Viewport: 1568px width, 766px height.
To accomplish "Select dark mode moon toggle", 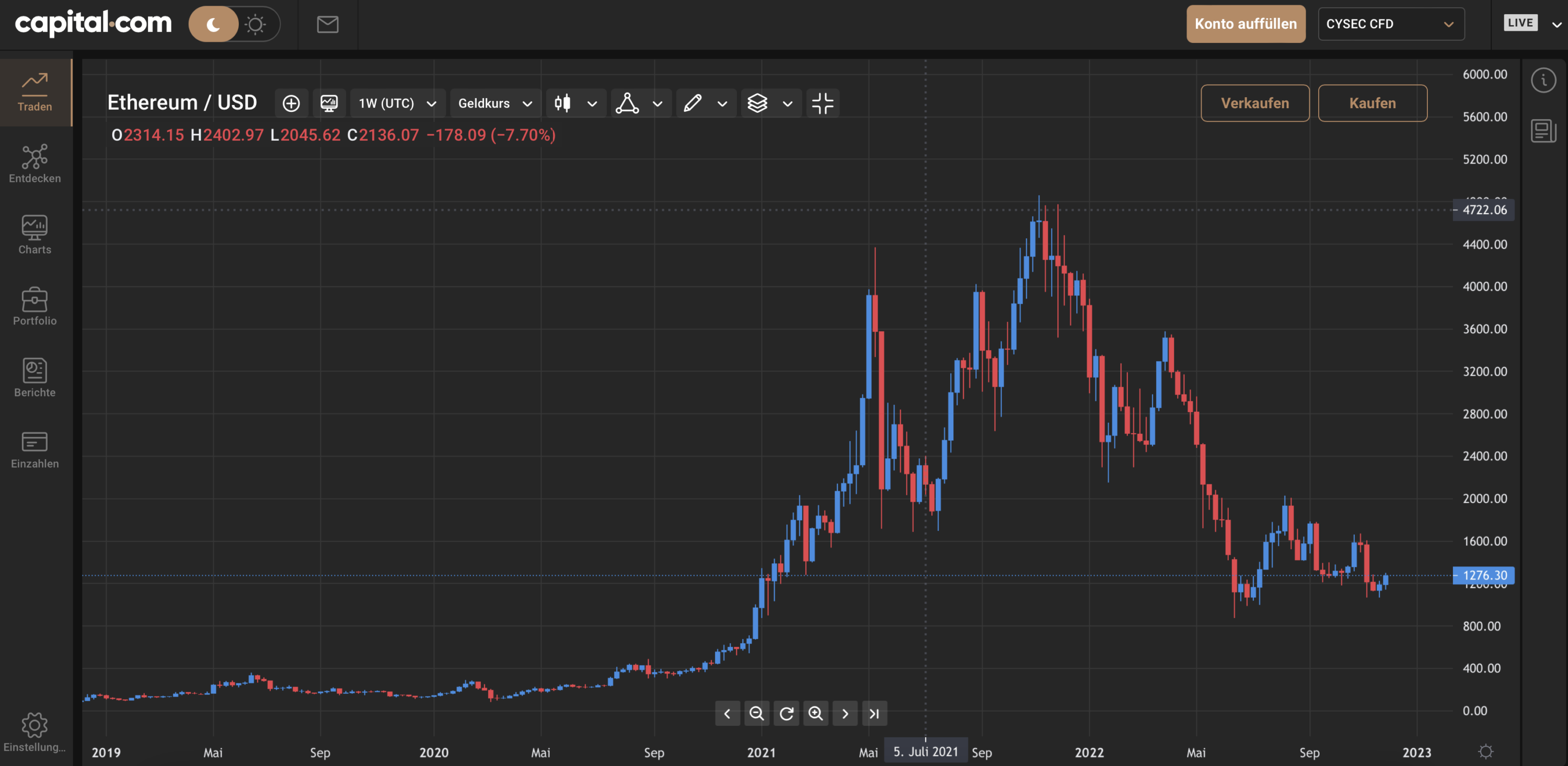I will tap(213, 25).
